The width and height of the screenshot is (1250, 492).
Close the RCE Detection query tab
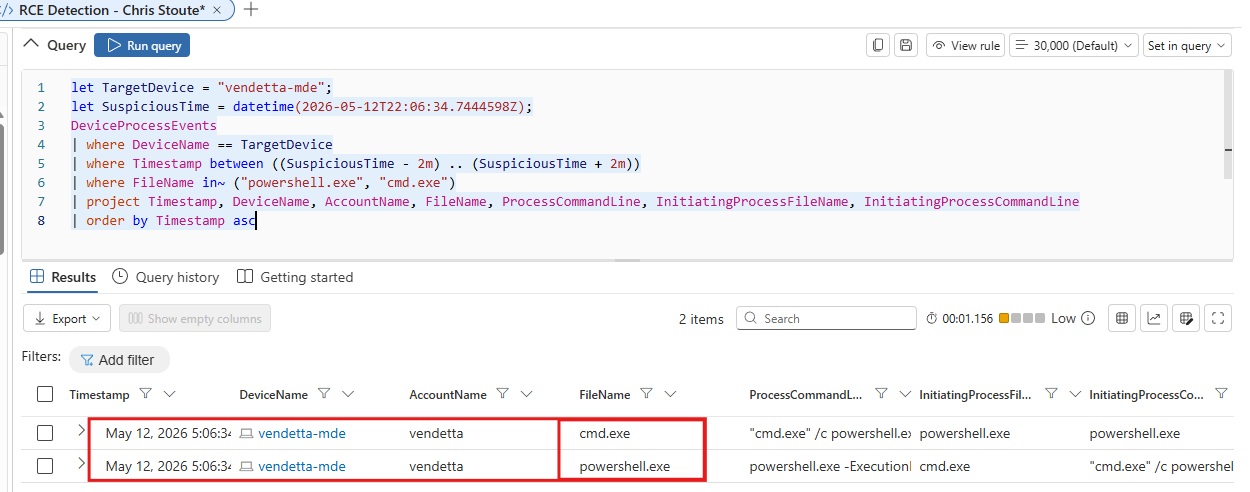(217, 9)
